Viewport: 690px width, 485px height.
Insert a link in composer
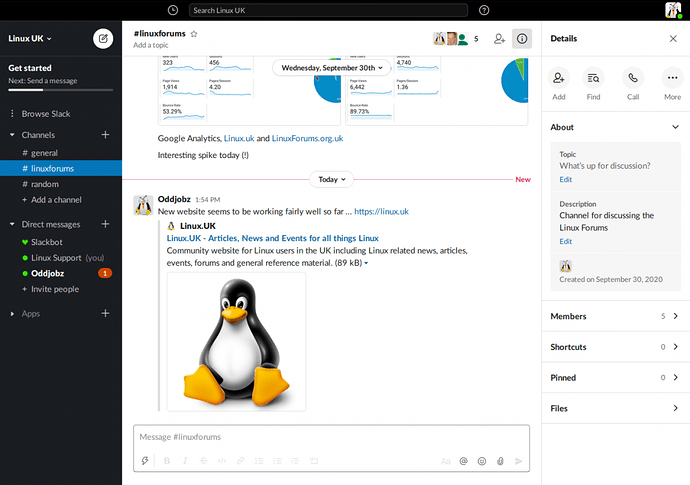point(240,461)
